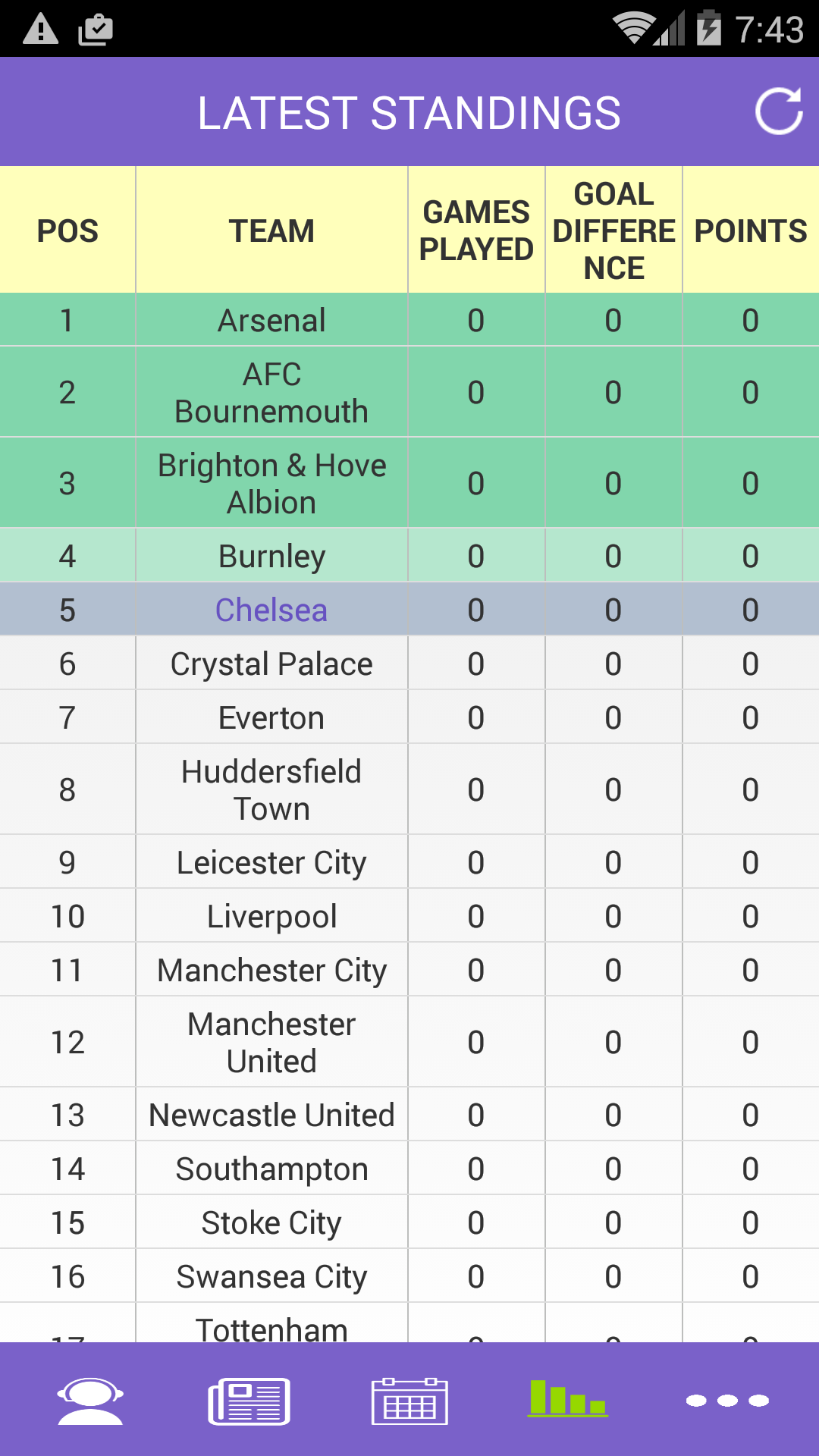The image size is (819, 1456).
Task: Tap the GAMES PLAYED column header
Action: coord(476,231)
